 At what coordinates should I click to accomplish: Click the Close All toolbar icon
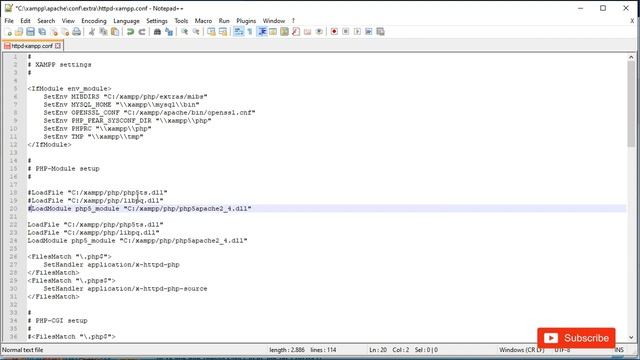click(65, 32)
